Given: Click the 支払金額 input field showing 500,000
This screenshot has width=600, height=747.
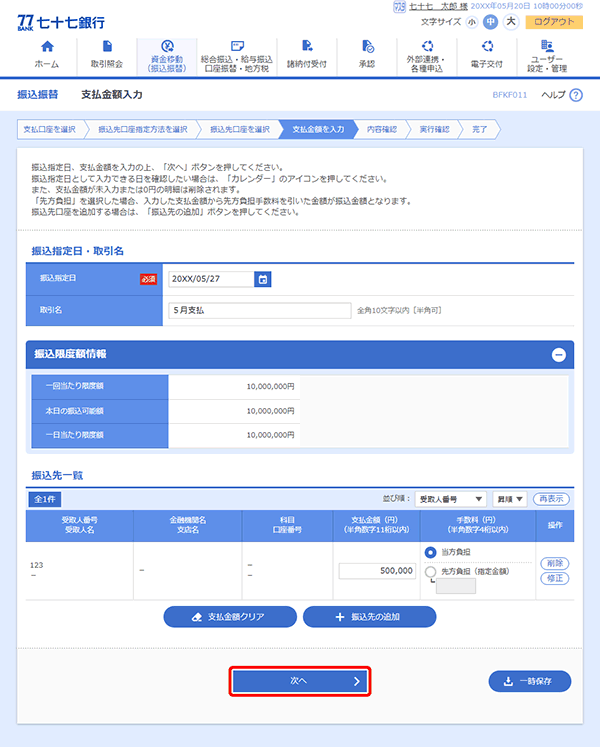Looking at the screenshot, I should point(377,571).
